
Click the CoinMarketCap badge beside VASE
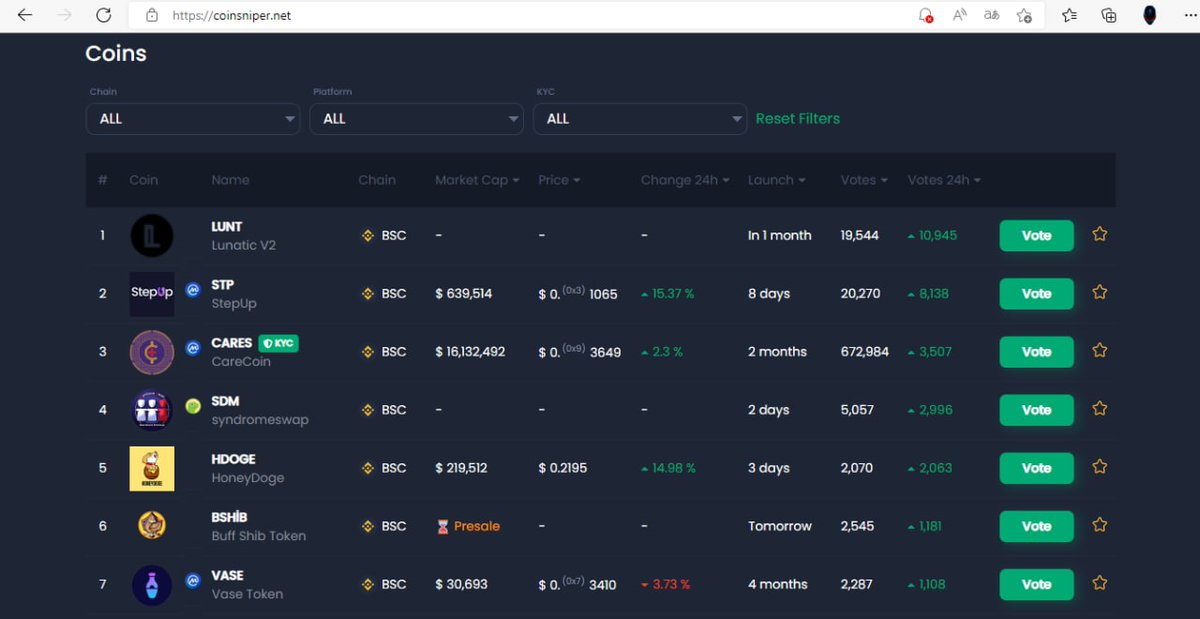pos(194,580)
